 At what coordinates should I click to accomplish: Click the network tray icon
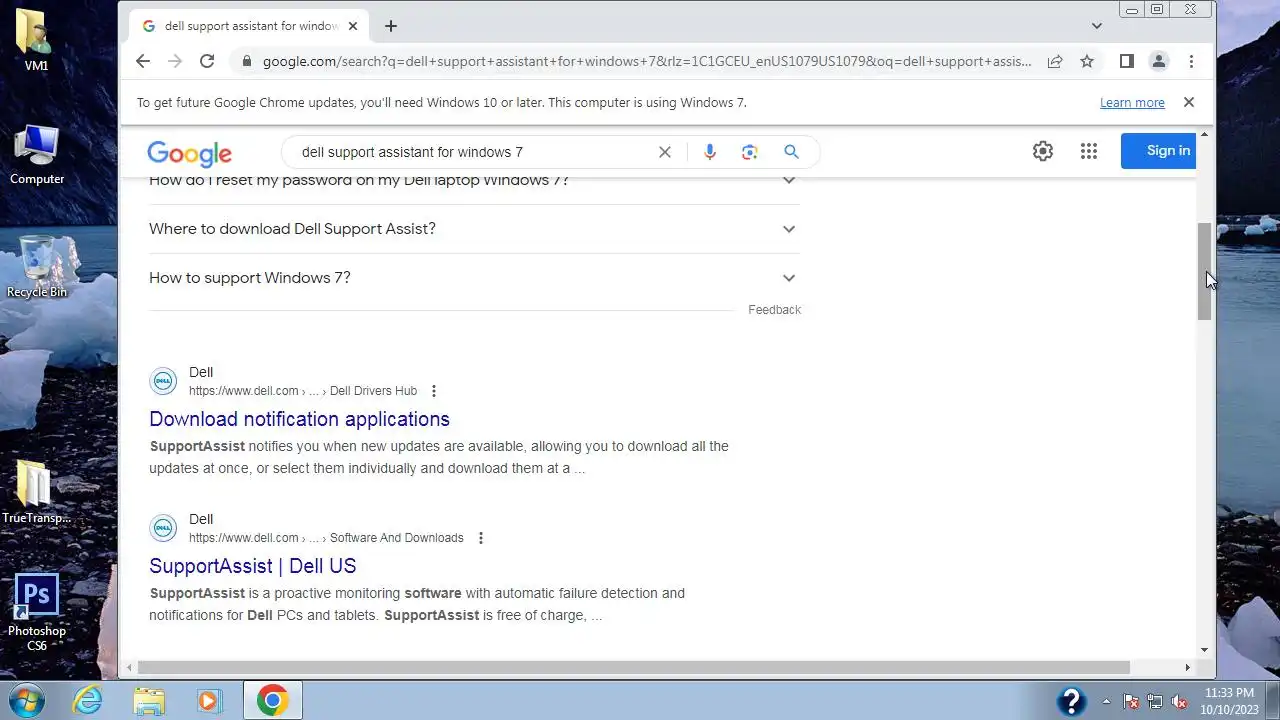click(1155, 701)
